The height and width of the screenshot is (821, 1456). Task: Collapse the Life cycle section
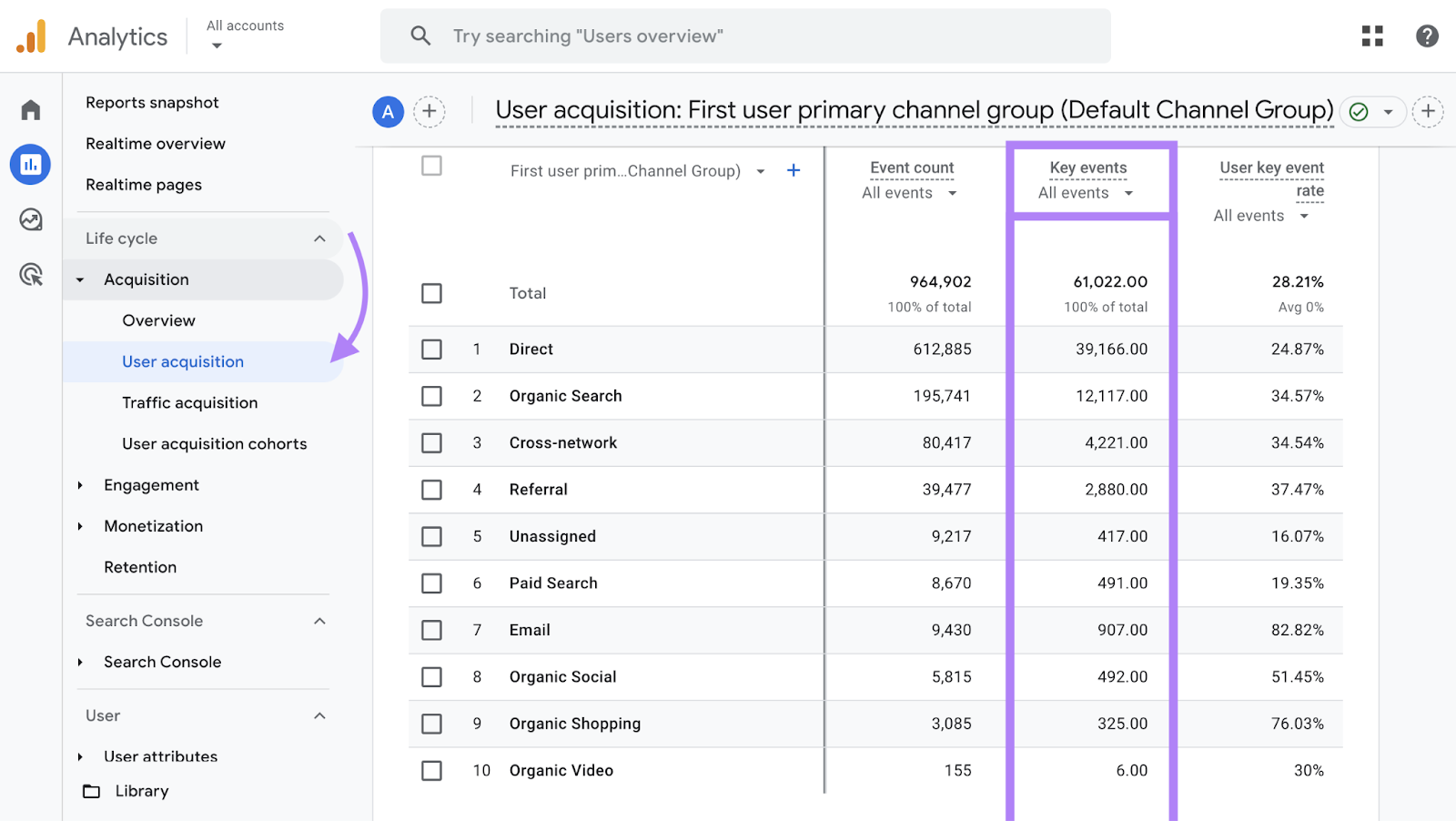[x=319, y=238]
